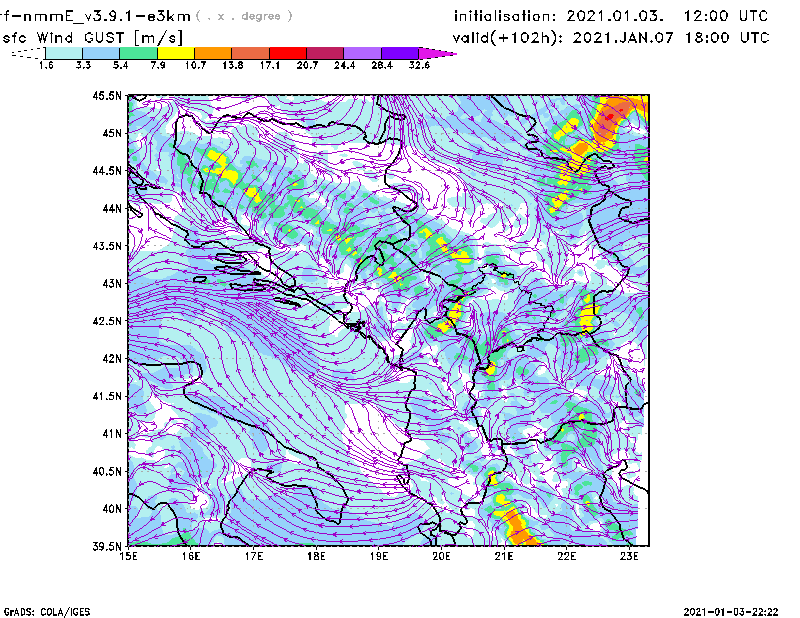The width and height of the screenshot is (800, 618).
Task: Click the crimson 20.7–24.4 legend swatch
Action: (325, 53)
